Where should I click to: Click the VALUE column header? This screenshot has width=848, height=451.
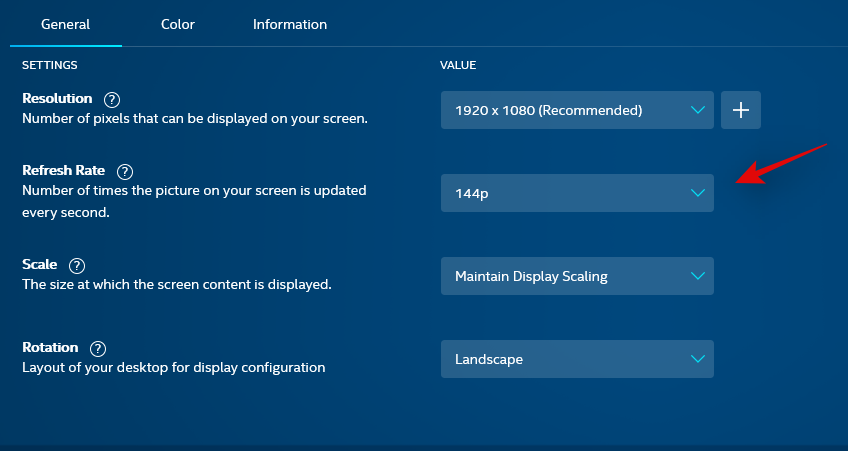coord(458,65)
